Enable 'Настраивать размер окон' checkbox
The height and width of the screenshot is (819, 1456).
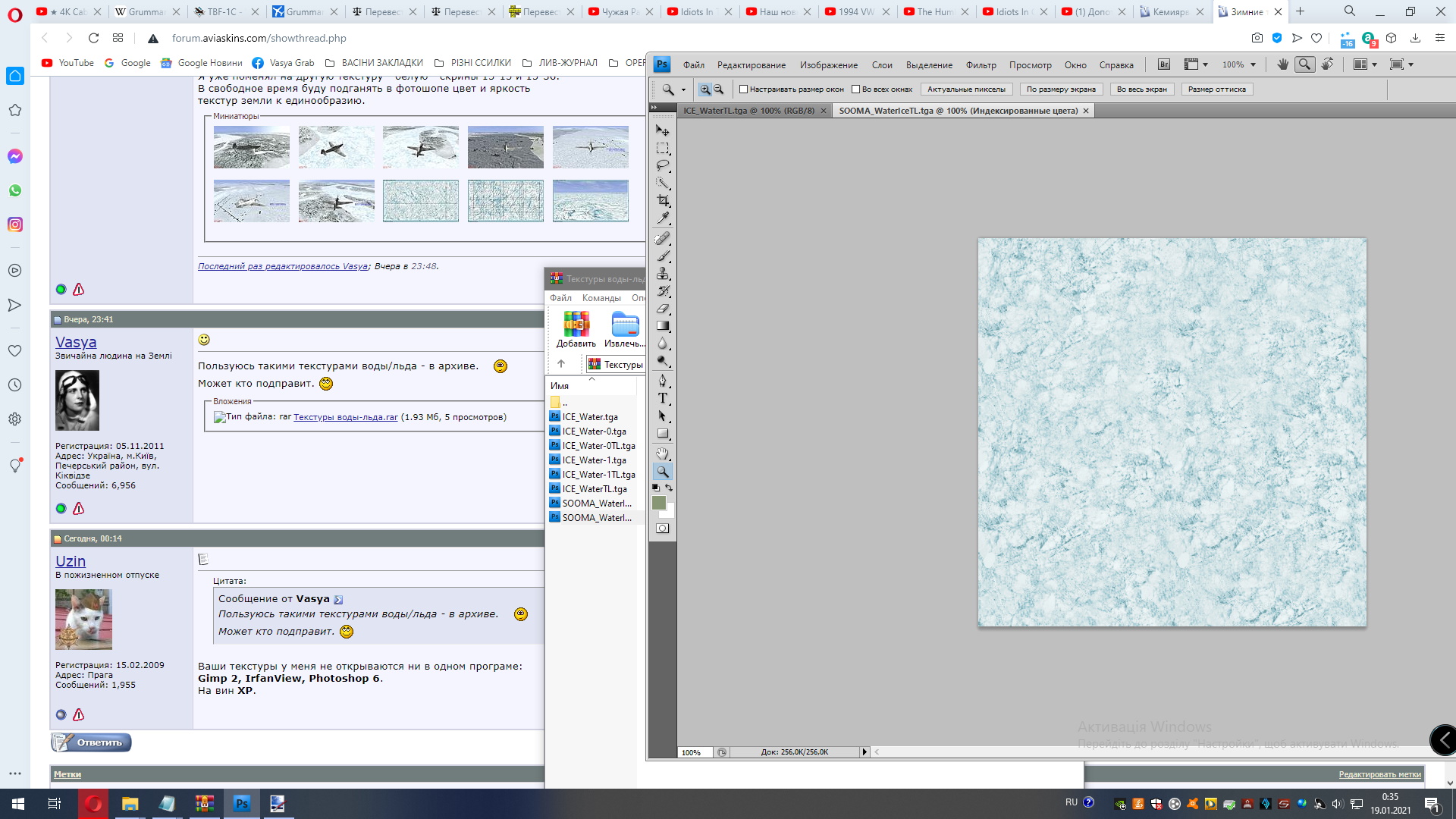pyautogui.click(x=744, y=89)
